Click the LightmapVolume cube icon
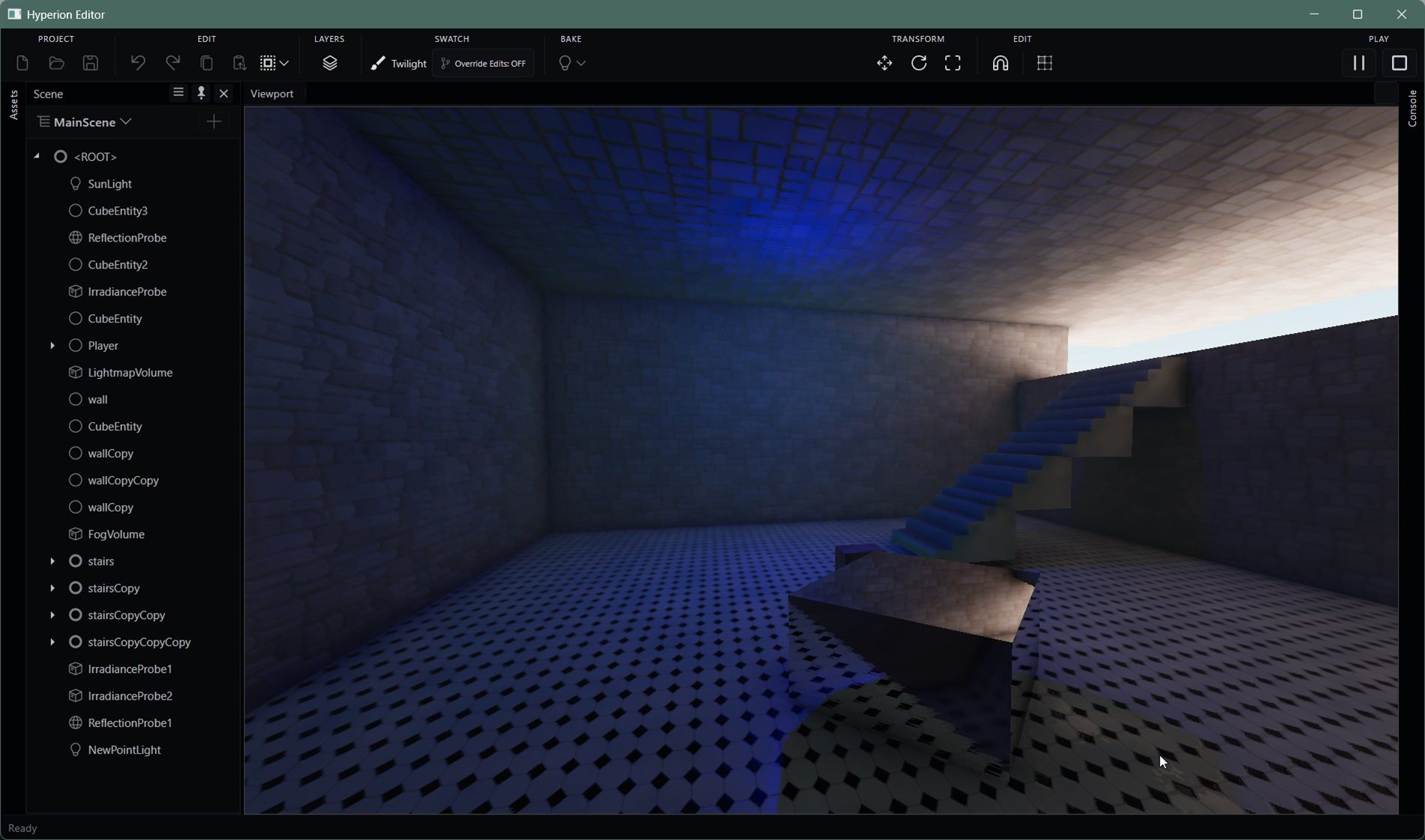1425x840 pixels. (x=75, y=373)
